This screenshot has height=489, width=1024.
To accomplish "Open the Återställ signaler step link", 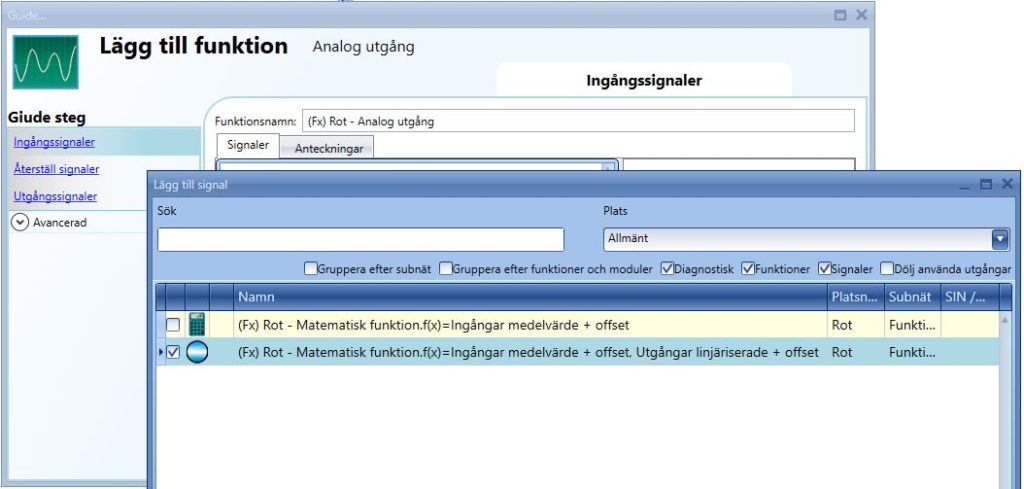I will click(x=56, y=169).
